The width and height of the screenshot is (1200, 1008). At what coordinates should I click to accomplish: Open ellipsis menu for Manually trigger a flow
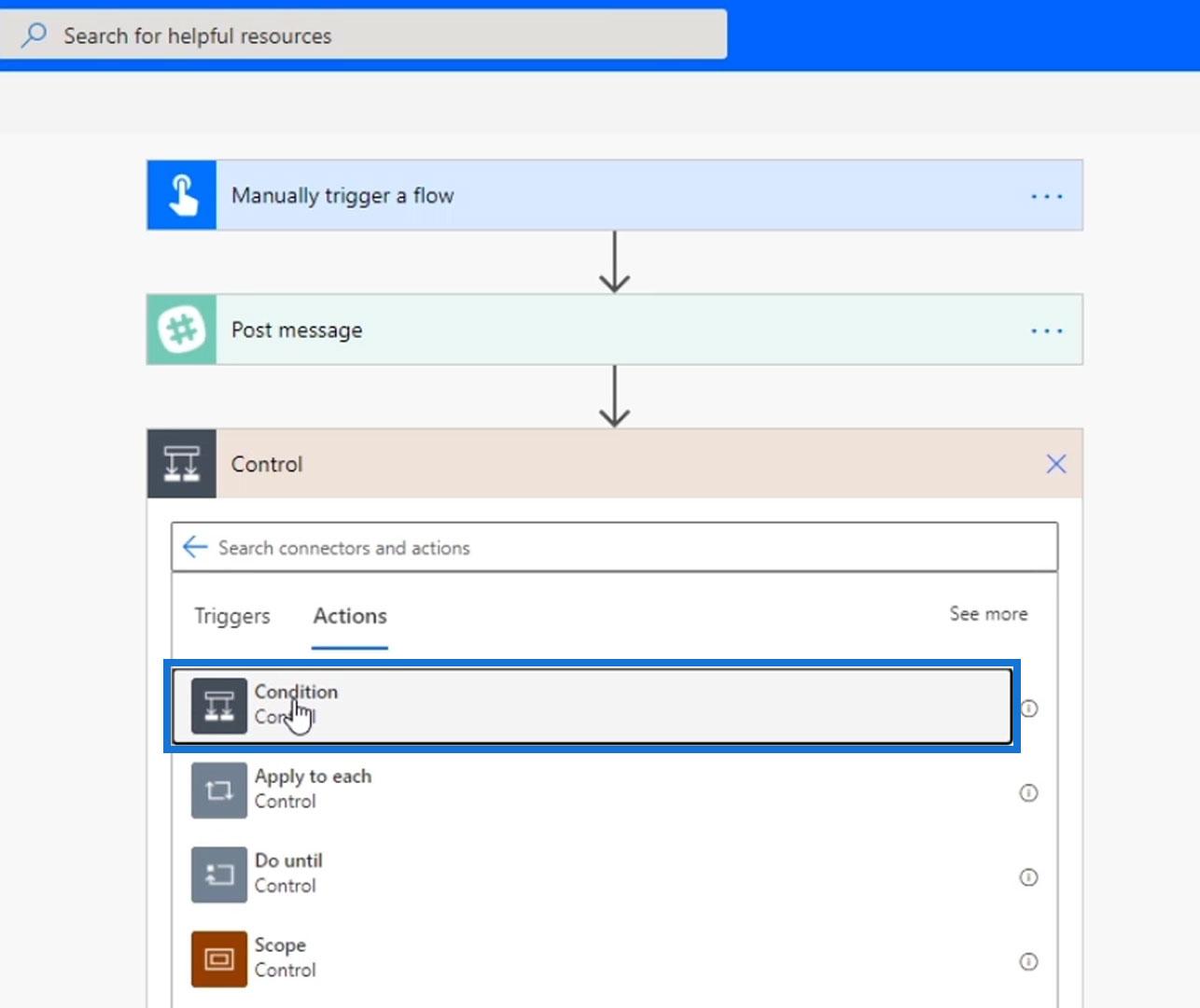coord(1046,196)
